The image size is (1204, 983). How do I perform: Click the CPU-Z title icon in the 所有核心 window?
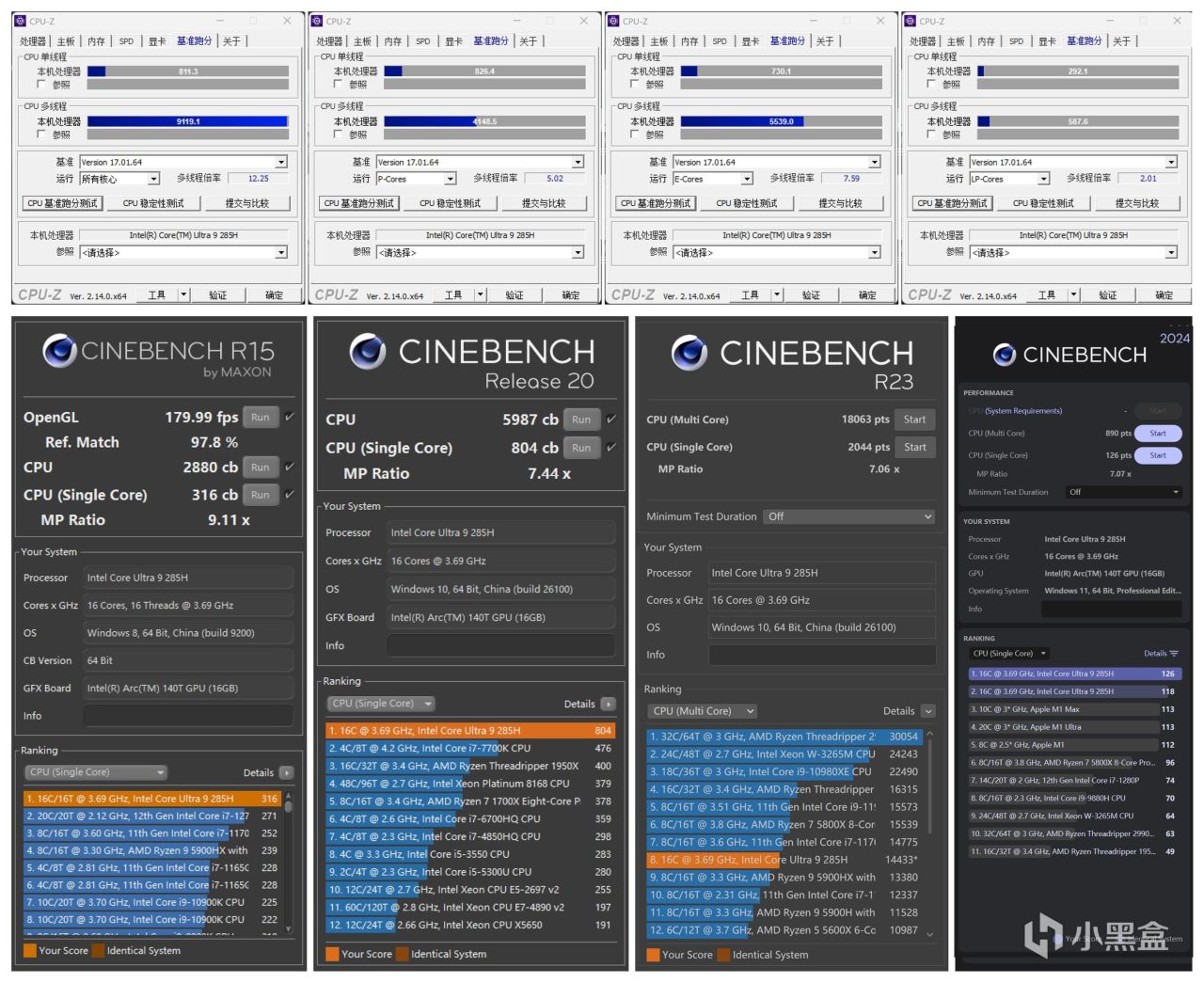click(21, 21)
